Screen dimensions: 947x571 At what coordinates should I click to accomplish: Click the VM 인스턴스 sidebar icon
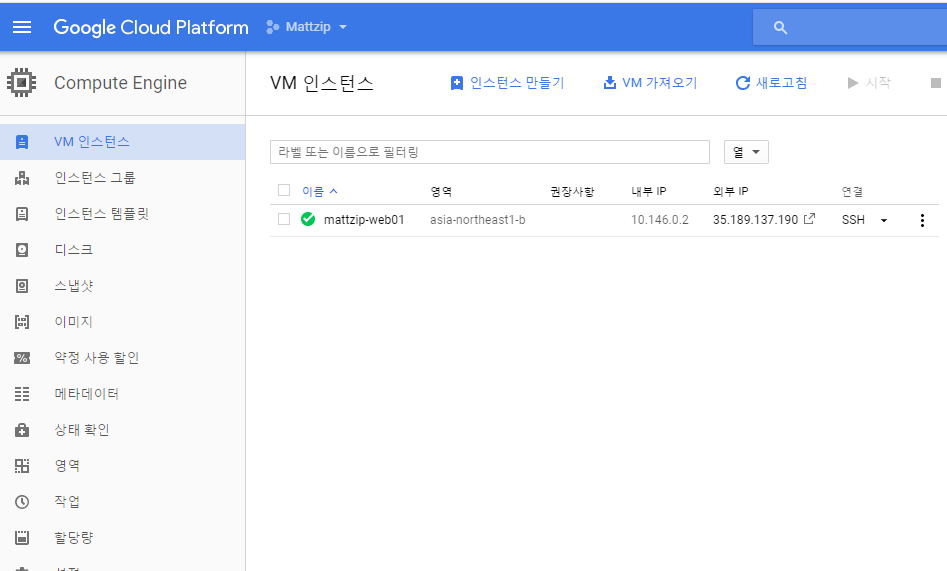tap(22, 142)
